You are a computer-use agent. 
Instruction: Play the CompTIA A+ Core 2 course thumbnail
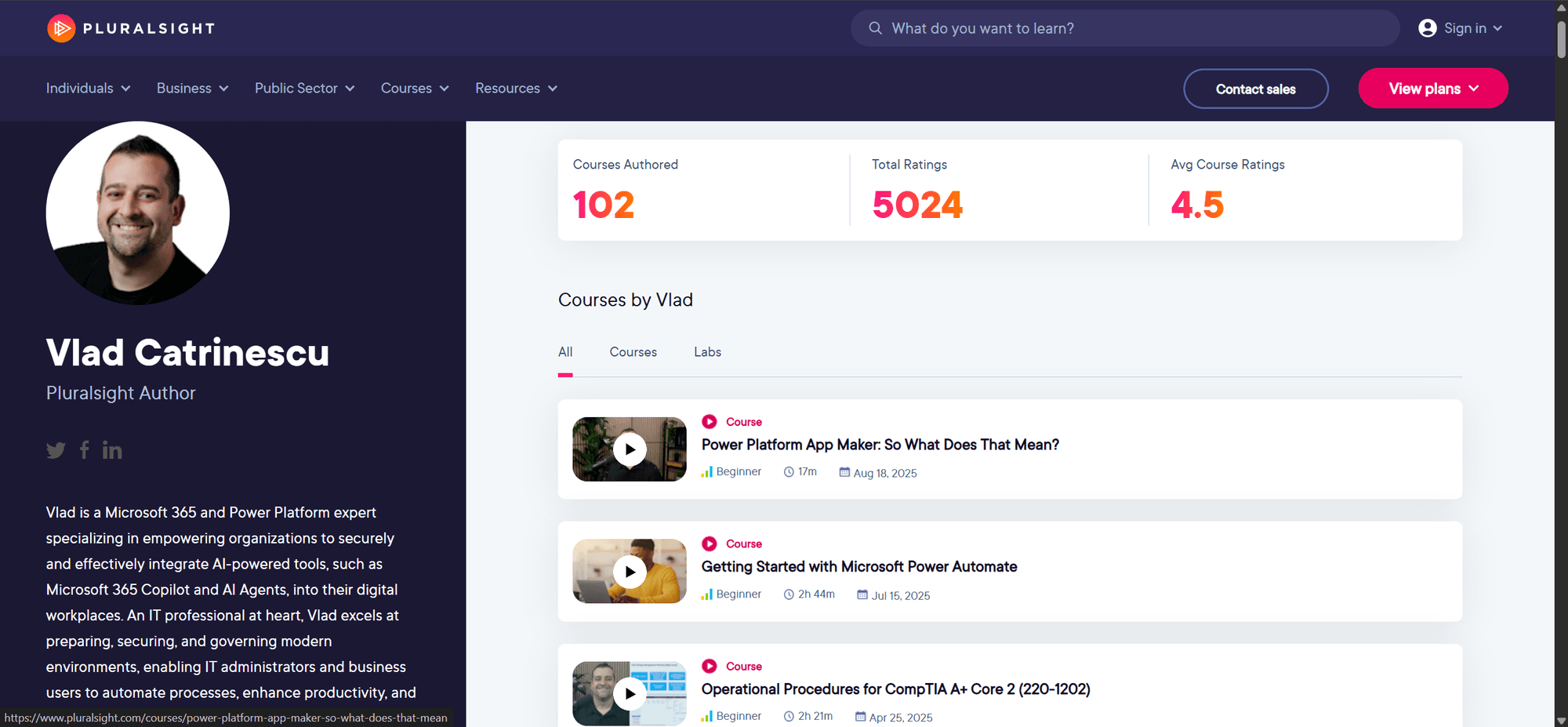(x=630, y=694)
